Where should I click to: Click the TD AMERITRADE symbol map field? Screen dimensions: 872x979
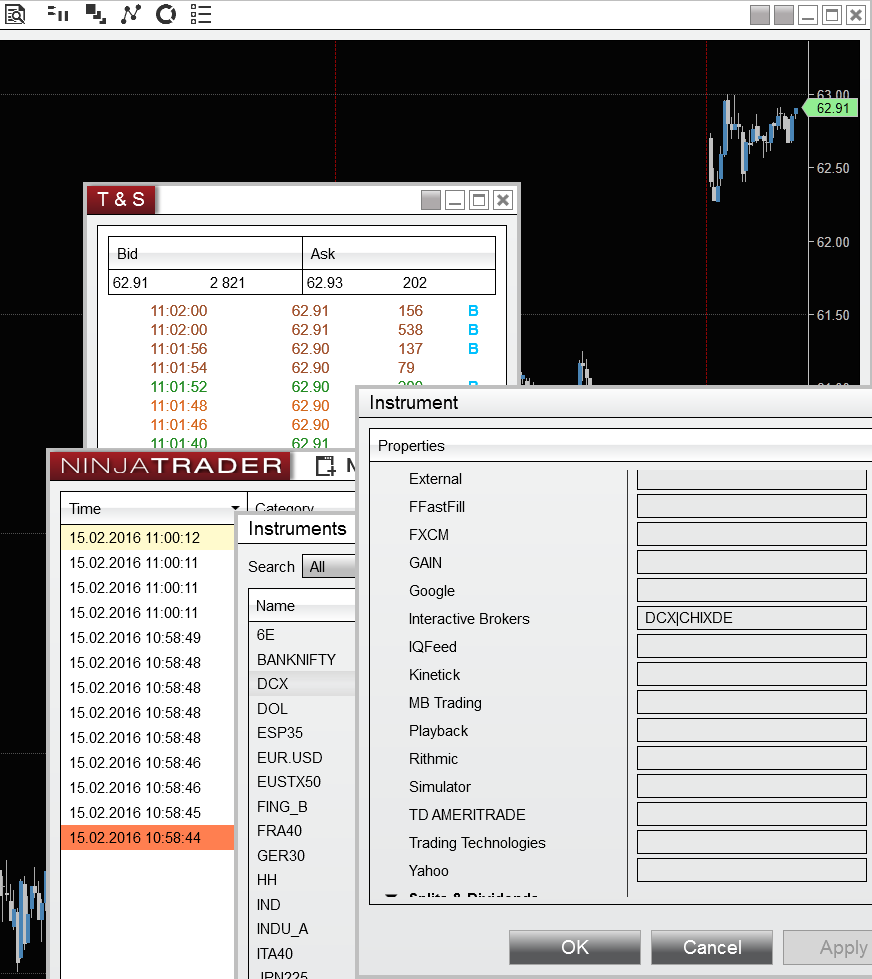pyautogui.click(x=752, y=814)
